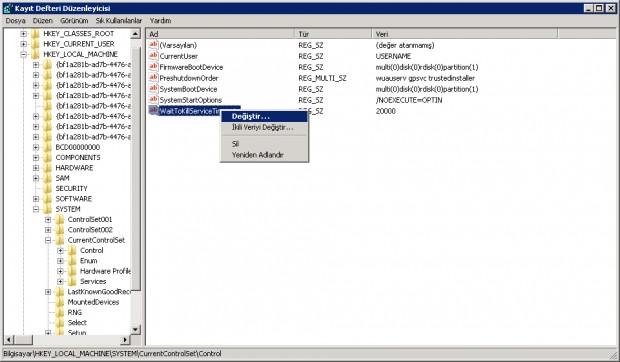Expand the Hardware Profiles key
Image resolution: width=620 pixels, height=362 pixels.
point(60,271)
